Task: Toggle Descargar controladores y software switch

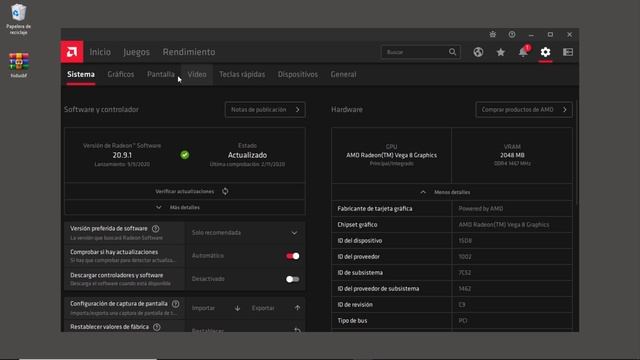Action: [293, 279]
